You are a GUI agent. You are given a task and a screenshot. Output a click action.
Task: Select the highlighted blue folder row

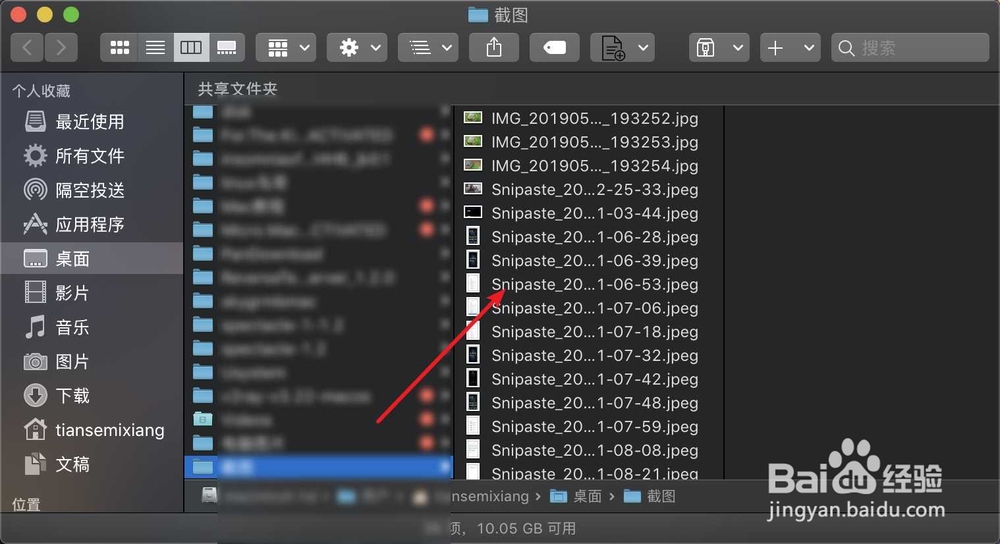(x=318, y=467)
